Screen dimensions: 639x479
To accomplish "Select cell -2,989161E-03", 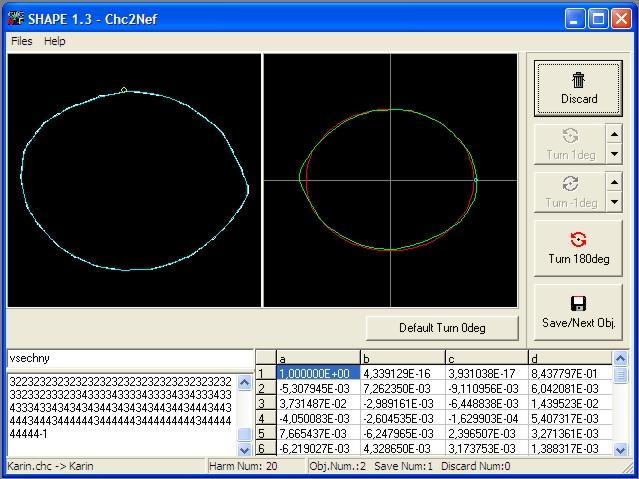I will pos(403,404).
